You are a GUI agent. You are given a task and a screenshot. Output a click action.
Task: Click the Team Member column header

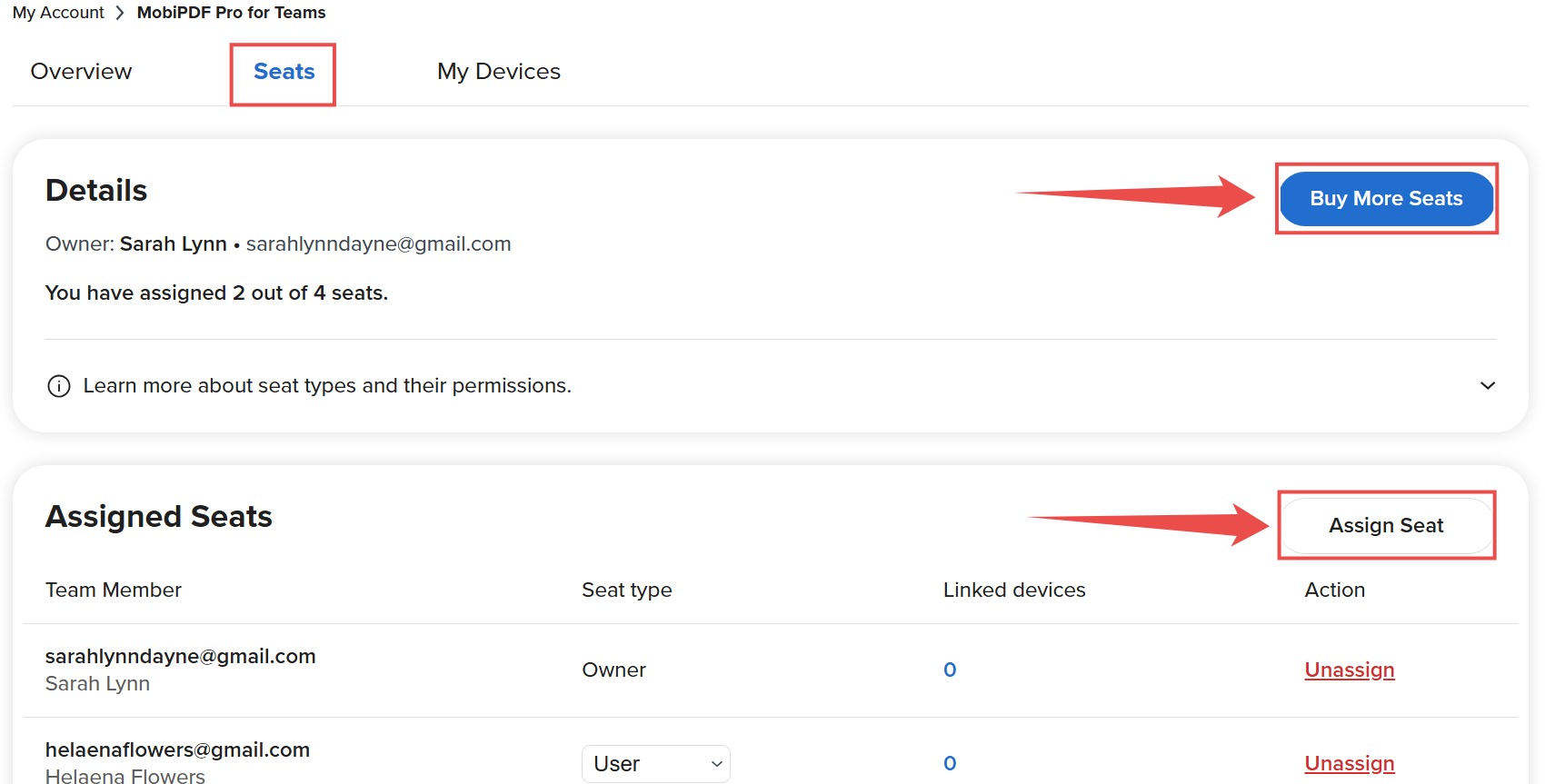click(x=114, y=590)
